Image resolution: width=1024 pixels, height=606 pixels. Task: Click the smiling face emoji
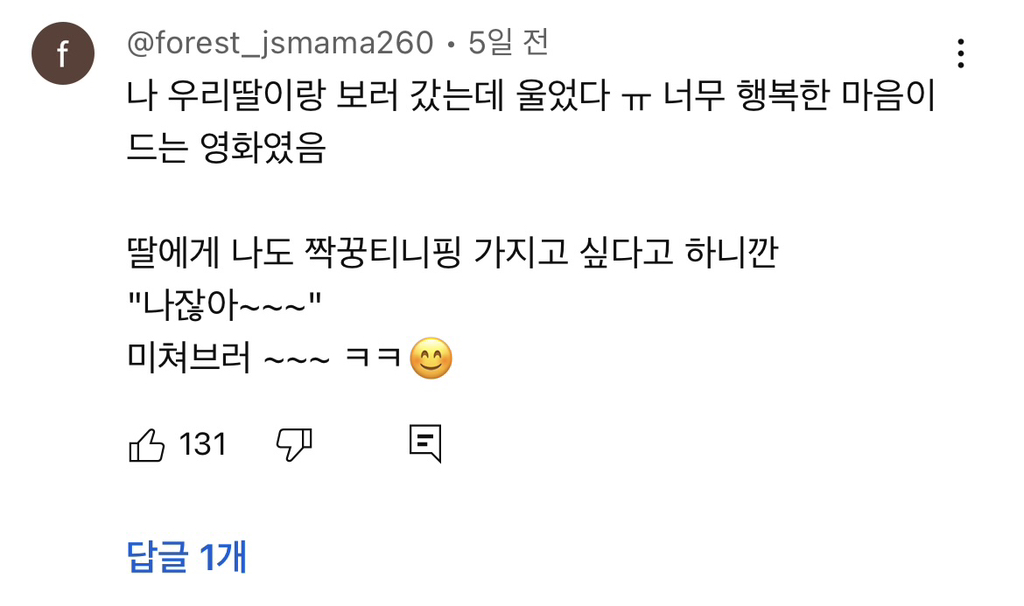432,360
